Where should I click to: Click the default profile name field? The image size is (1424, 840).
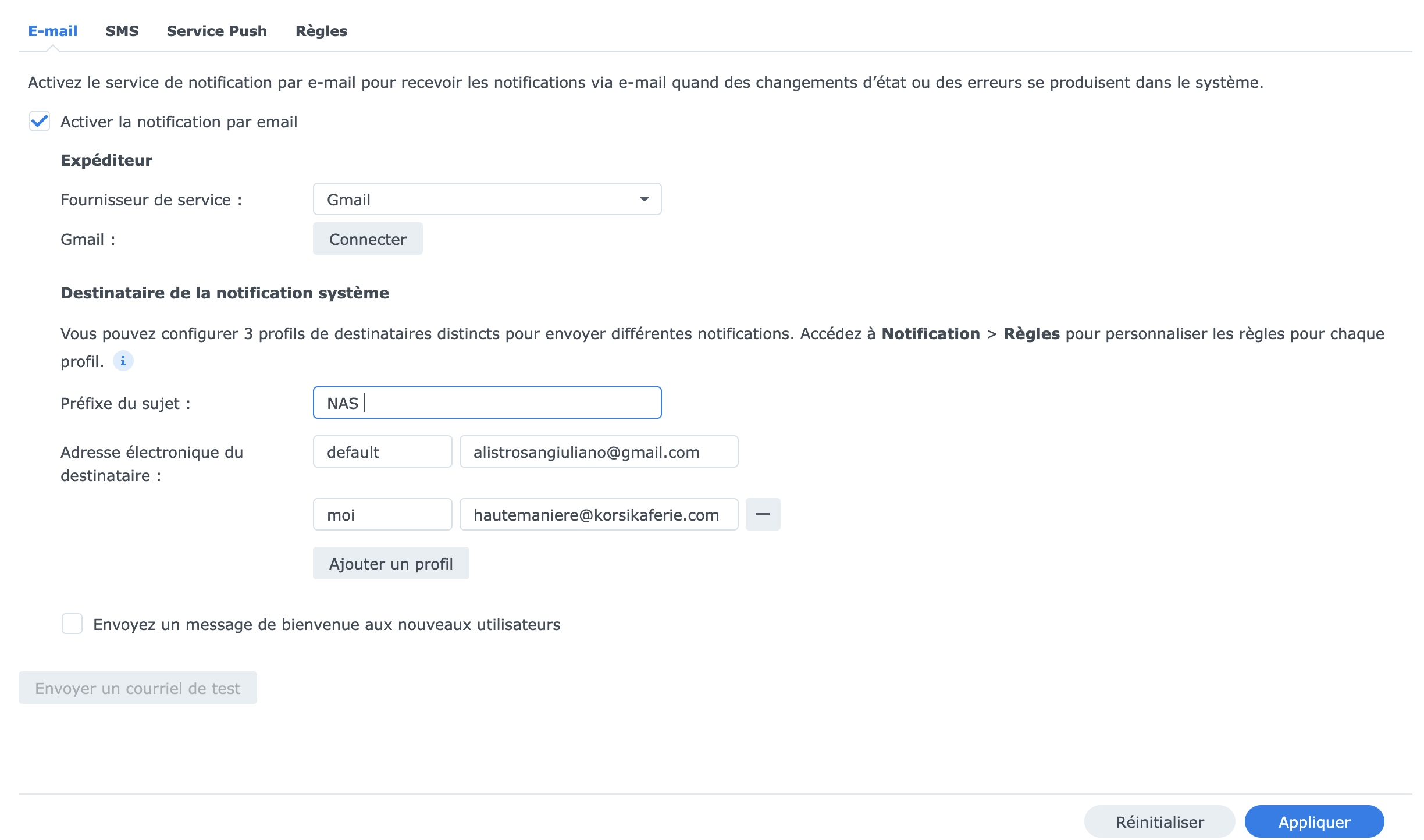[382, 451]
